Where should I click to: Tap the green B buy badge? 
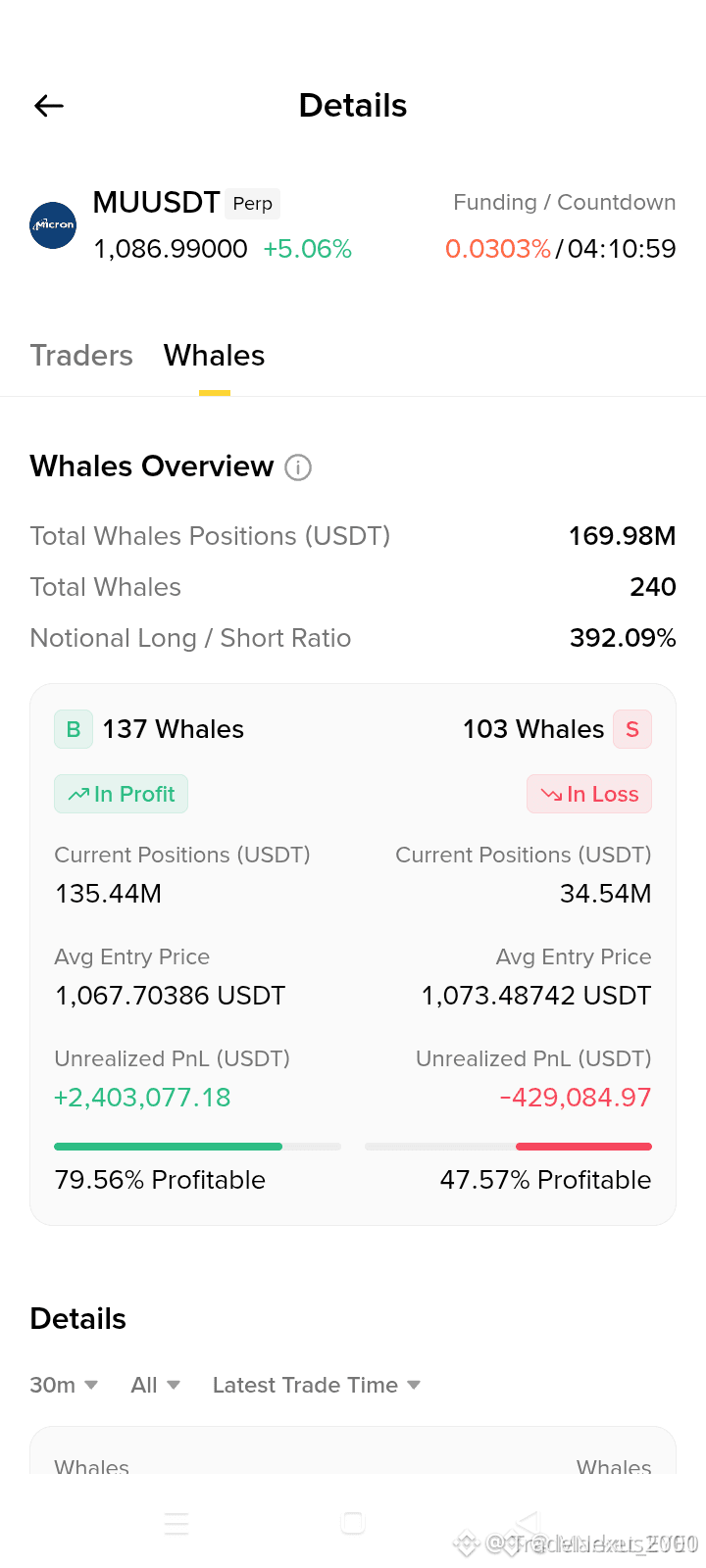point(74,729)
